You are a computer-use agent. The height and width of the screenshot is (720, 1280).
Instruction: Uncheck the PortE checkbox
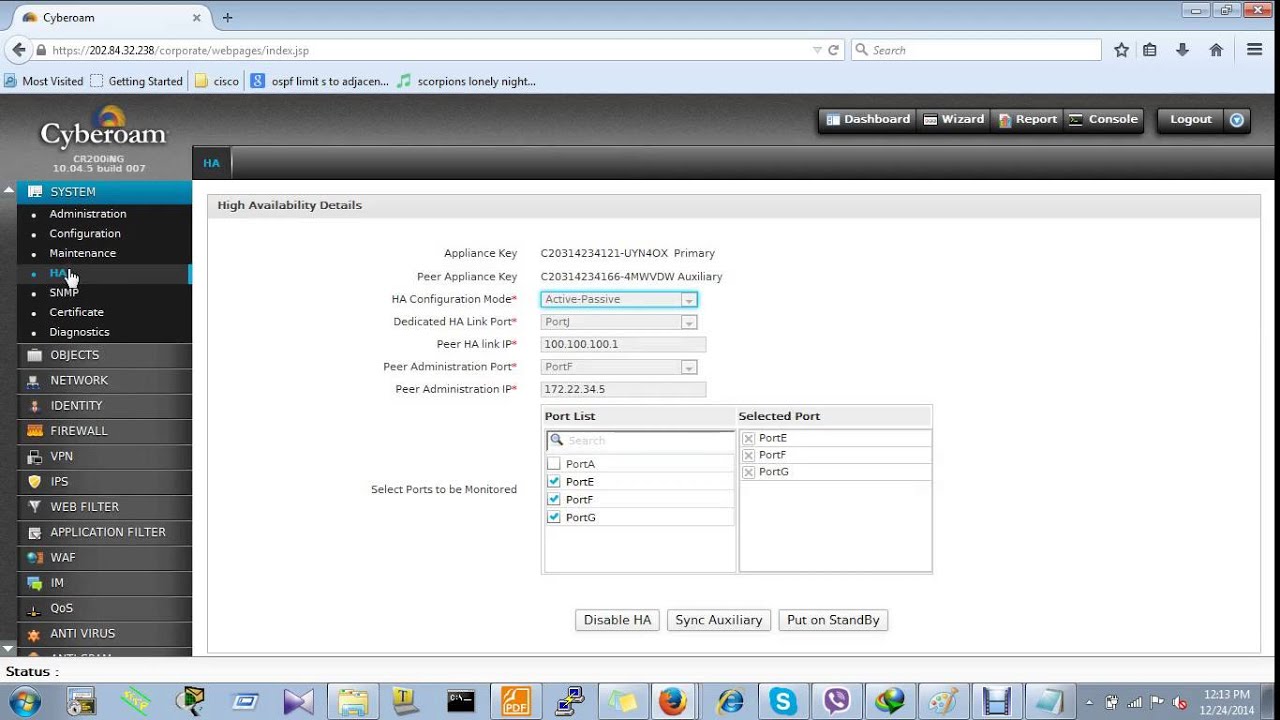pos(554,482)
